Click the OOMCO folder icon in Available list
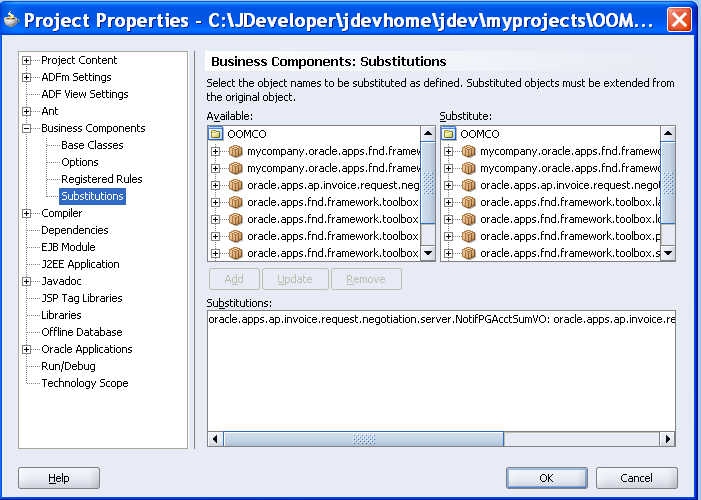 [x=215, y=134]
